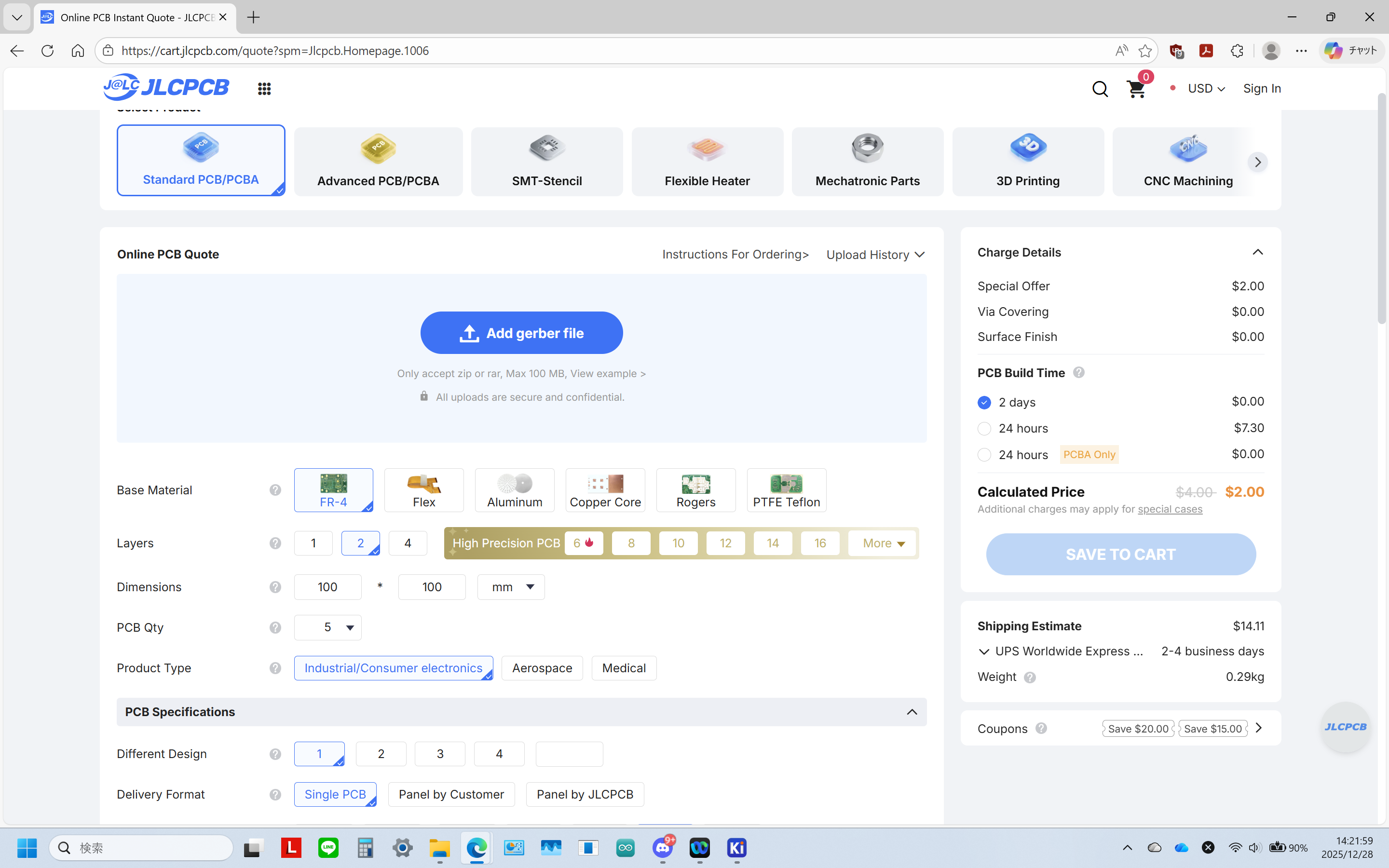Image resolution: width=1389 pixels, height=868 pixels.
Task: Select the 24 hours $7.30 build time
Action: point(984,428)
